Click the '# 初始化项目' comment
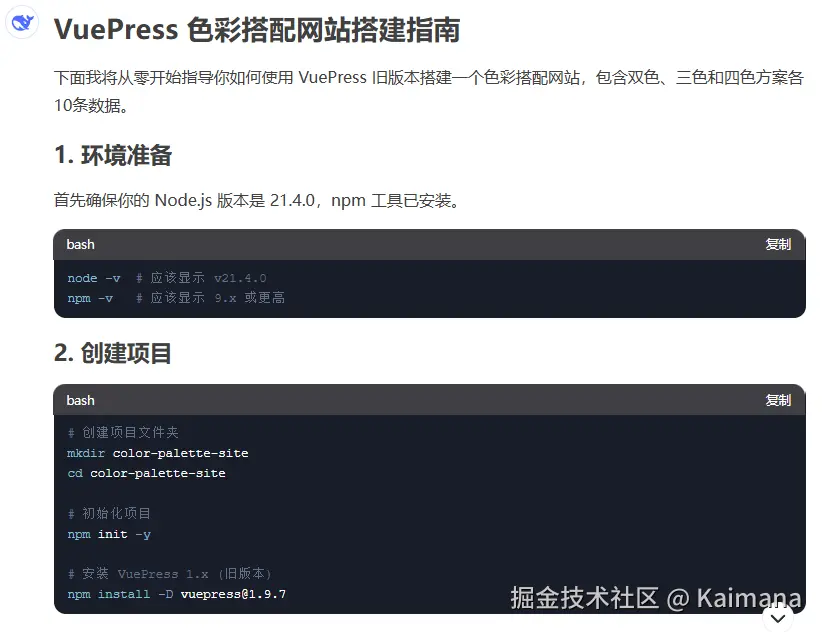 109,513
